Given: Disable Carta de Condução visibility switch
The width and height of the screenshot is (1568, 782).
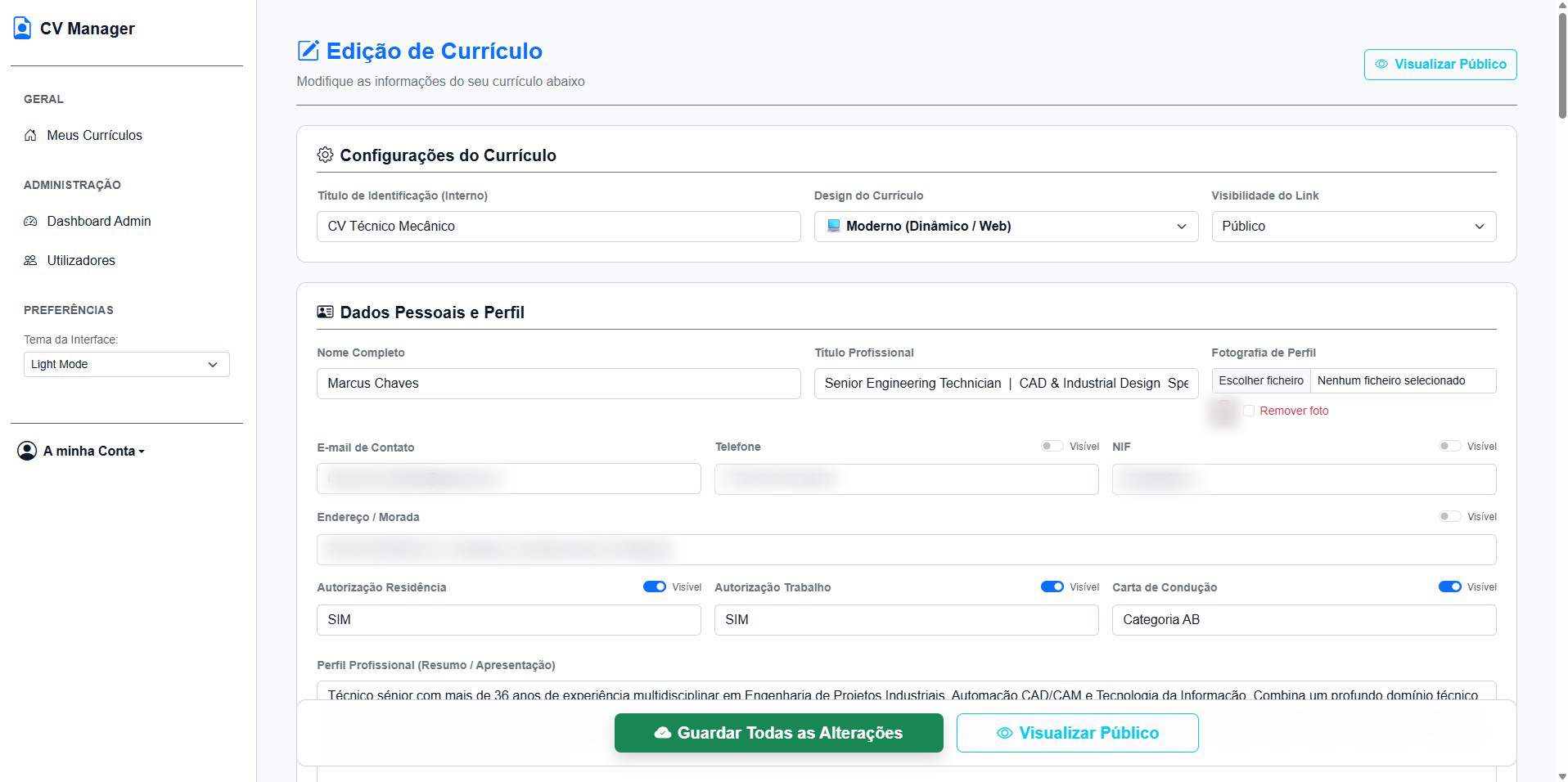Looking at the screenshot, I should coord(1450,587).
